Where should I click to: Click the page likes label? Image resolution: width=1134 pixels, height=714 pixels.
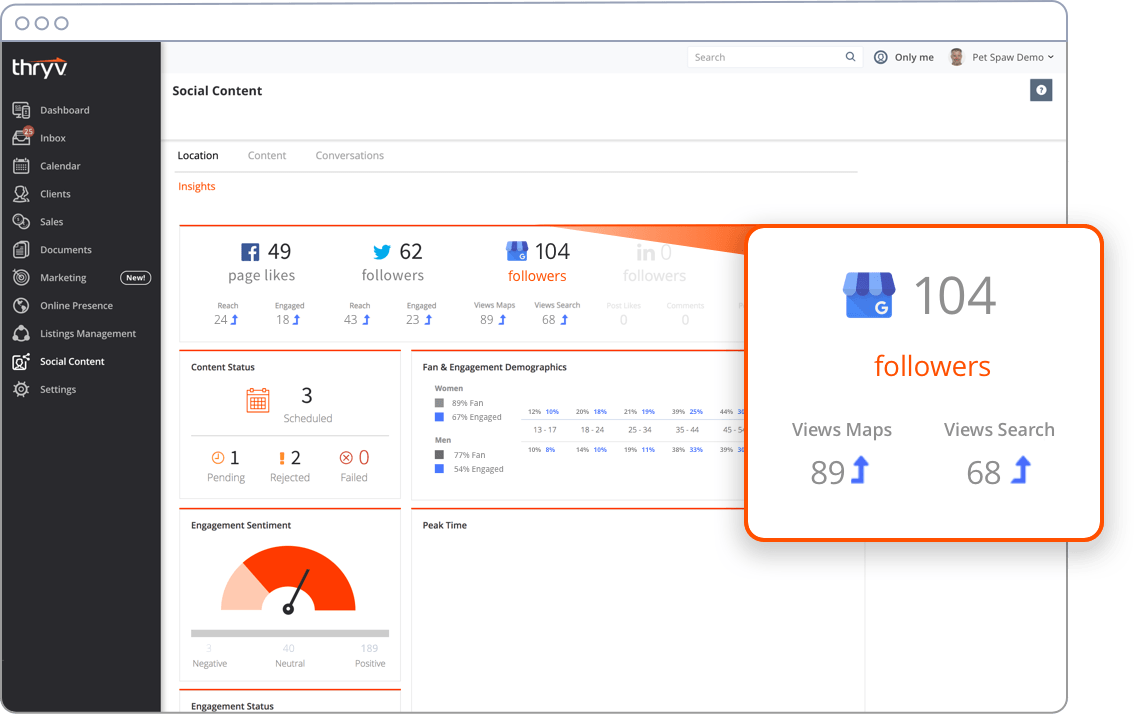[x=262, y=276]
